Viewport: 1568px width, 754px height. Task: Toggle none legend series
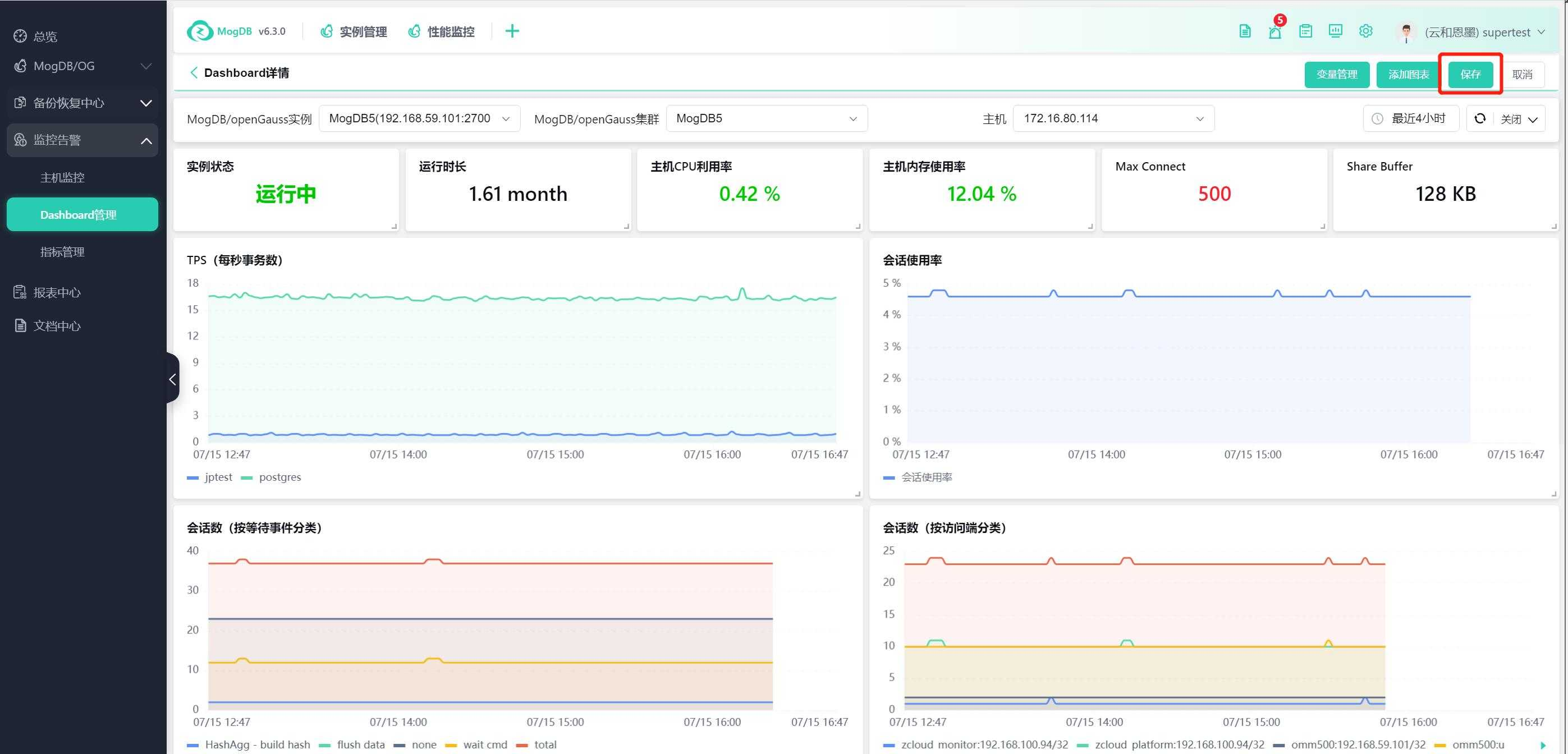(415, 744)
